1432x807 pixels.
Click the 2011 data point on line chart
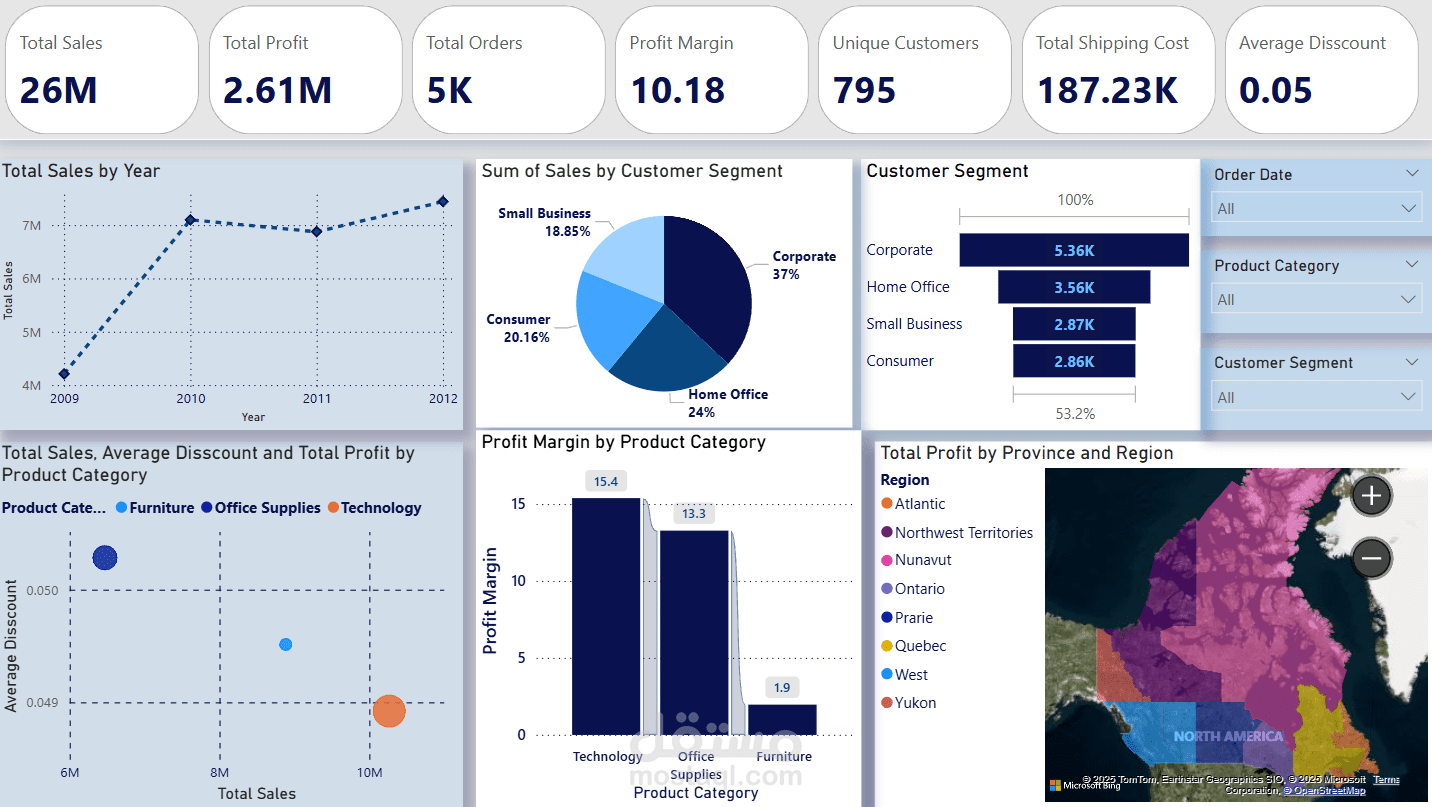pyautogui.click(x=317, y=231)
